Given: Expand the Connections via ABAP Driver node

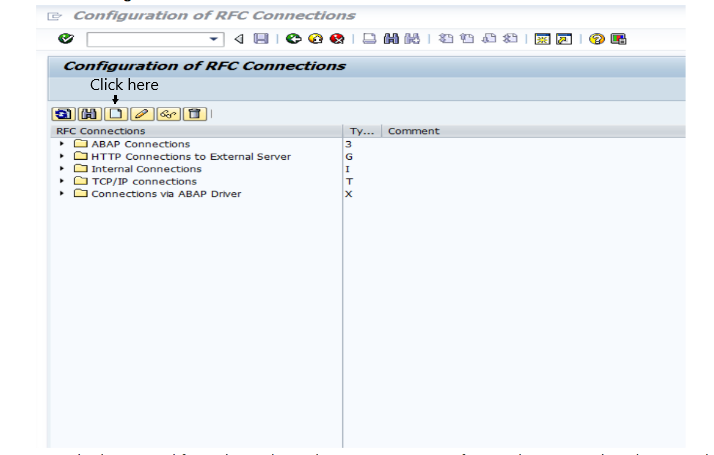Looking at the screenshot, I should coord(62,194).
